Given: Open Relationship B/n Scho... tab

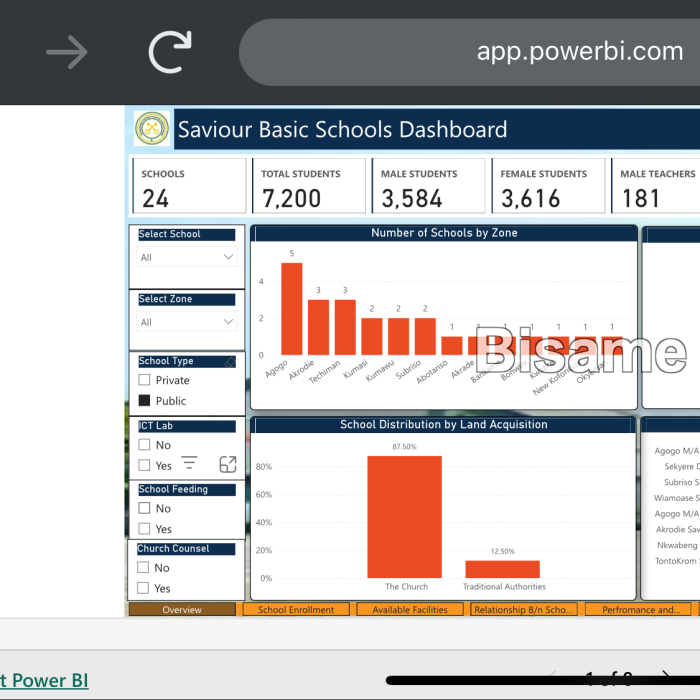Looking at the screenshot, I should 524,609.
